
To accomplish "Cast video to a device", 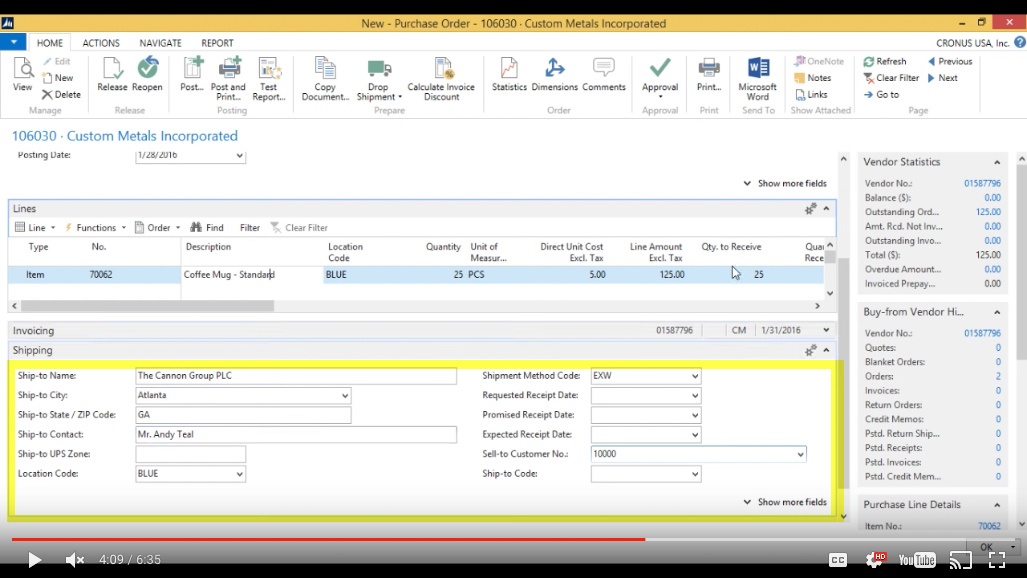I will click(x=960, y=560).
